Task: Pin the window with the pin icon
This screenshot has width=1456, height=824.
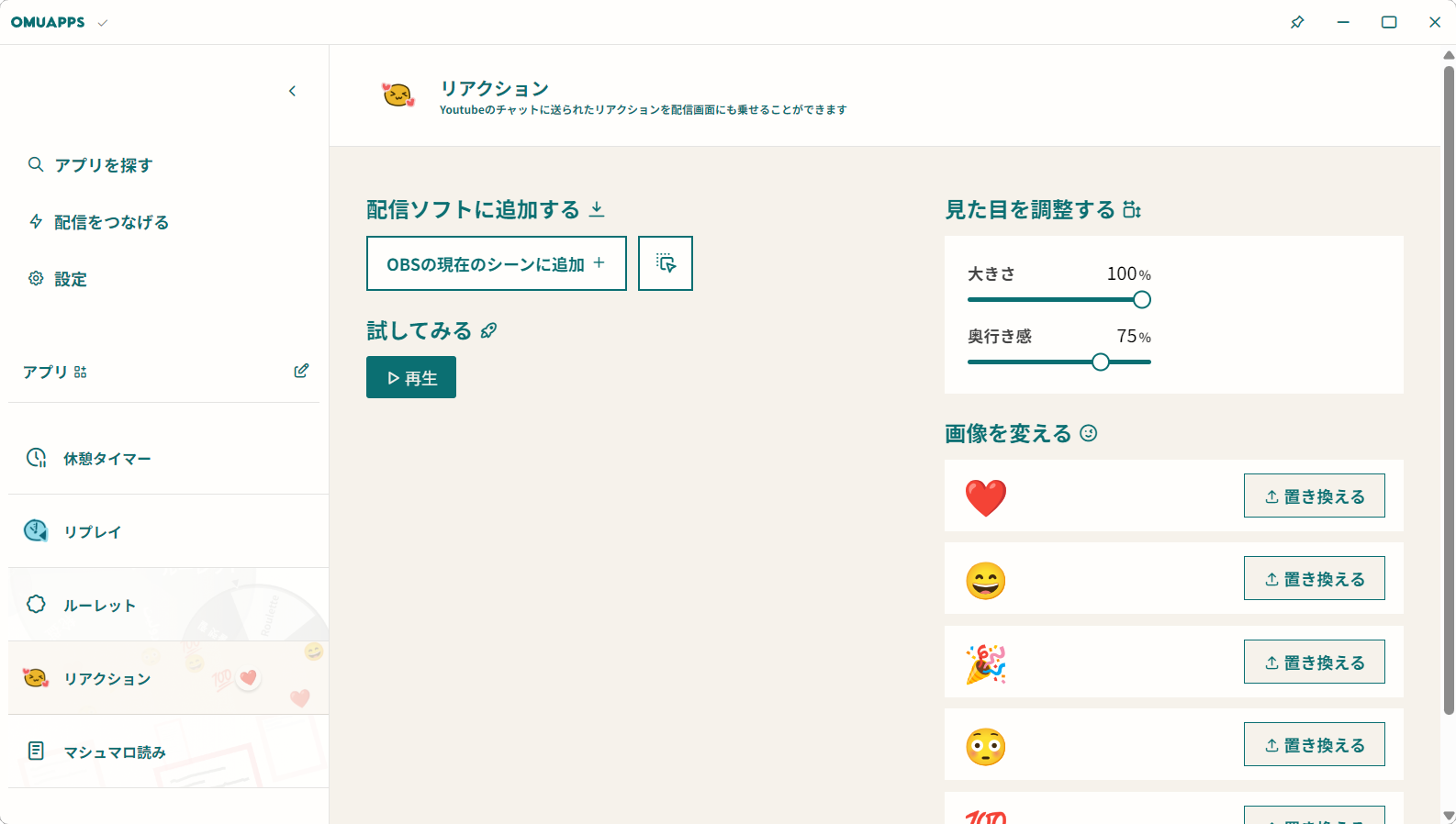Action: point(1297,22)
